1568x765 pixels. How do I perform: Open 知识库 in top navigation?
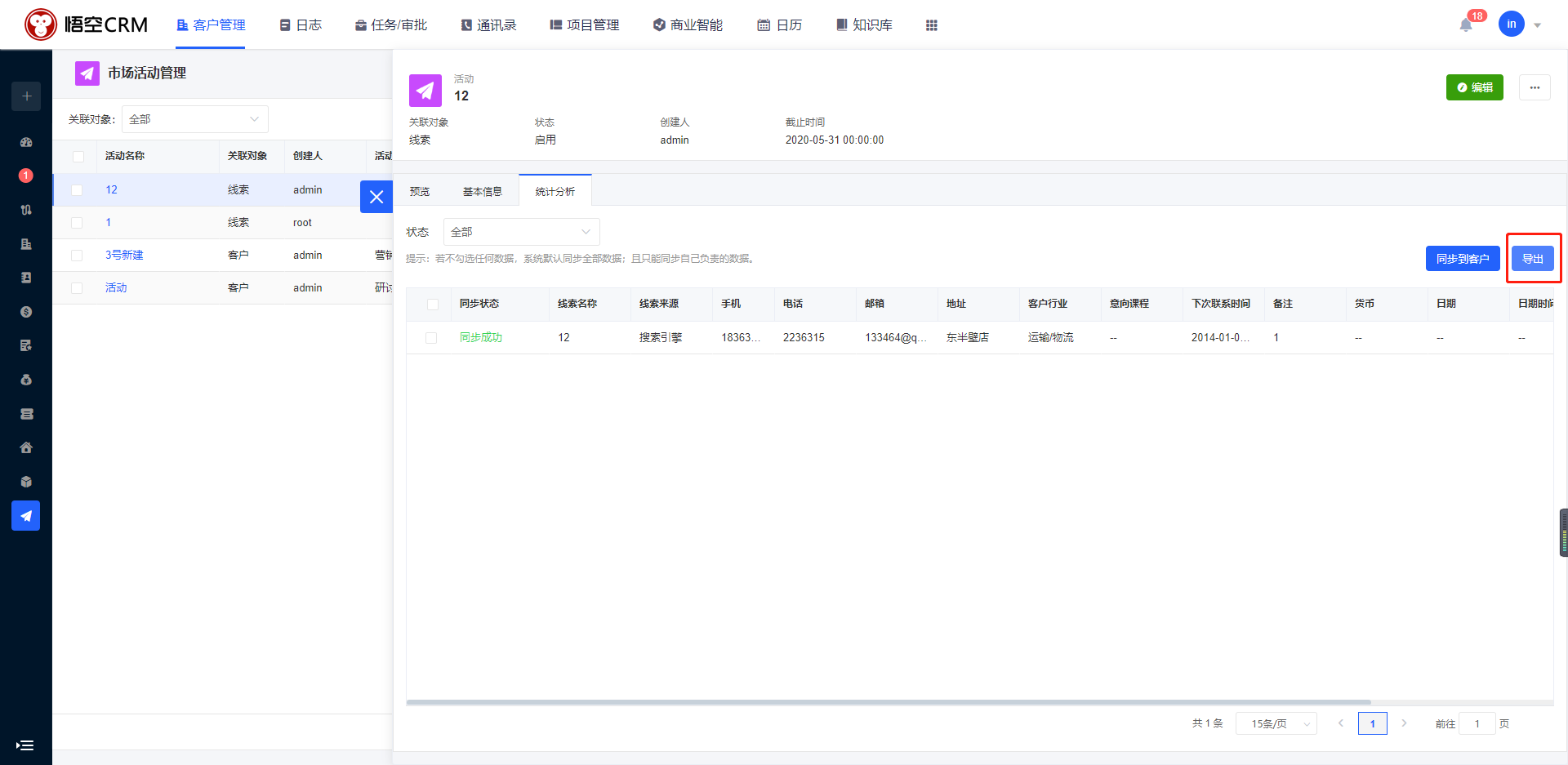[x=864, y=25]
